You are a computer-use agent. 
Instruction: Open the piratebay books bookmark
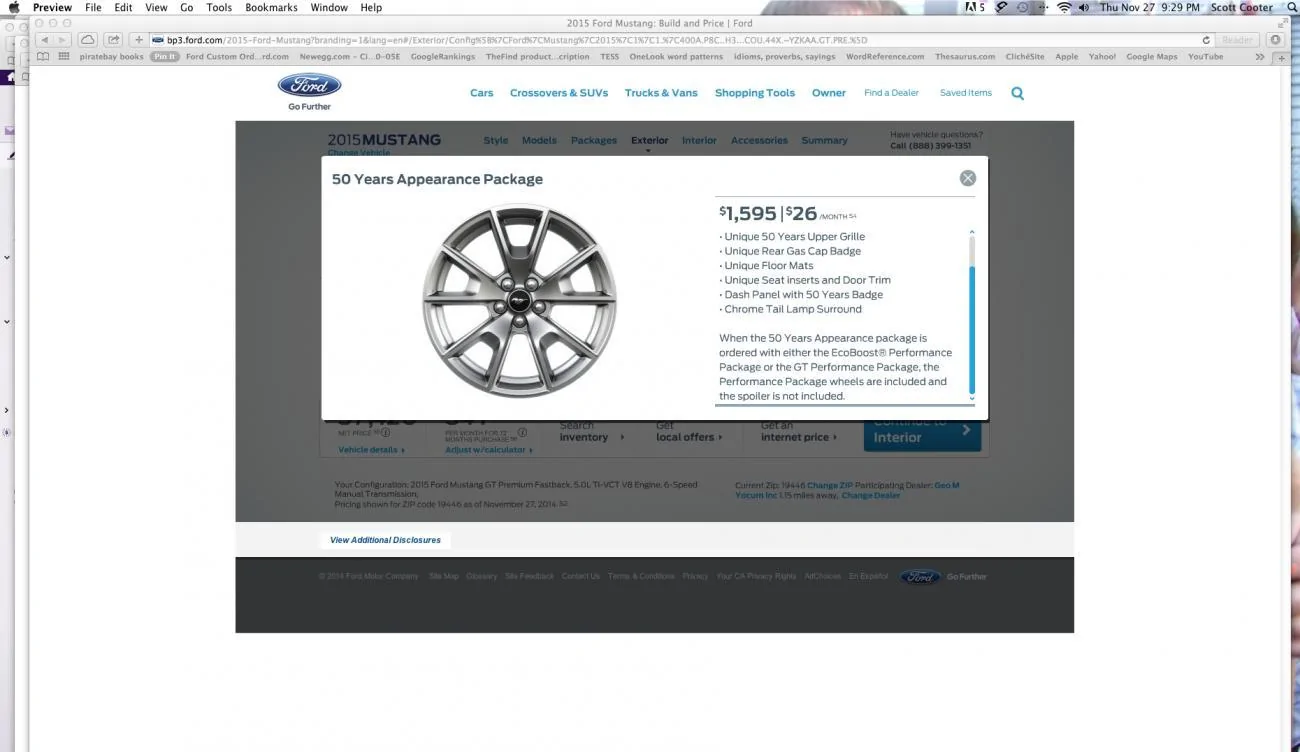112,57
